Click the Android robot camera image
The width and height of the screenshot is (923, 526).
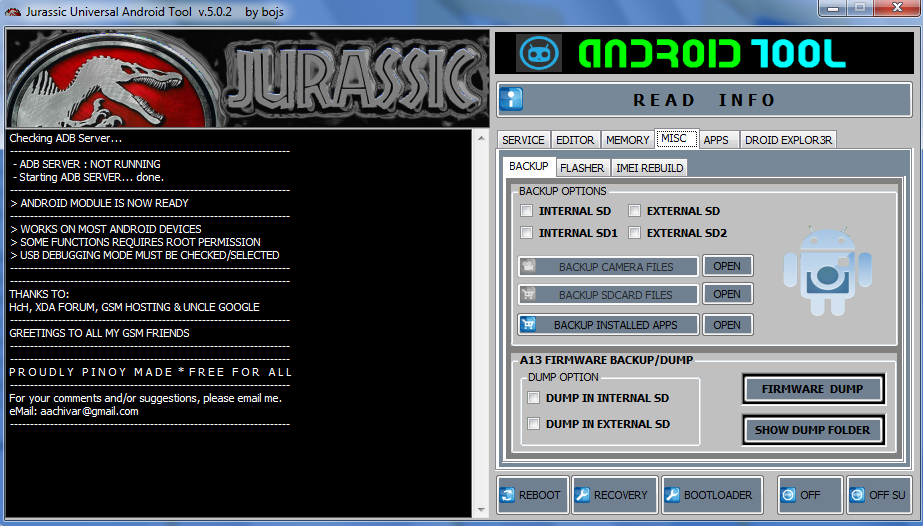[x=827, y=271]
